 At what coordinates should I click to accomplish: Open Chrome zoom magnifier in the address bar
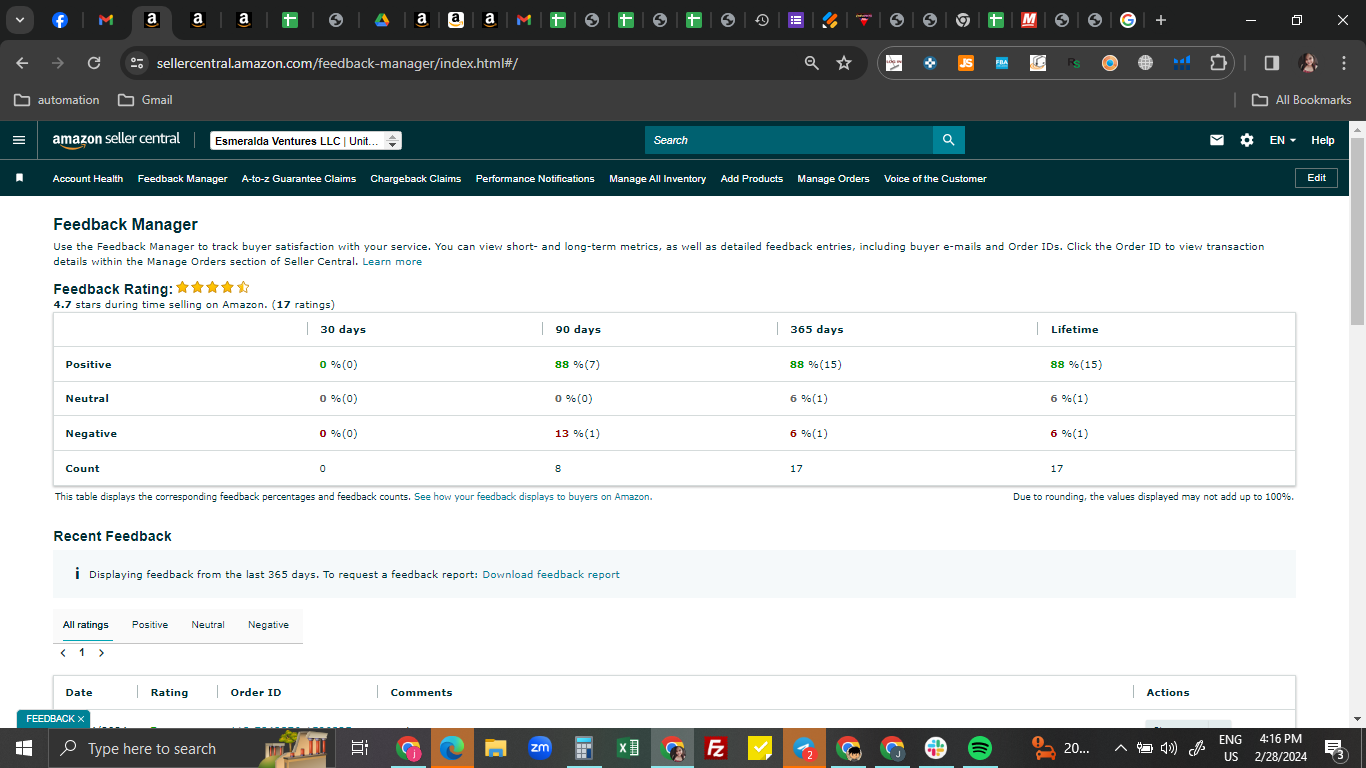(x=812, y=63)
